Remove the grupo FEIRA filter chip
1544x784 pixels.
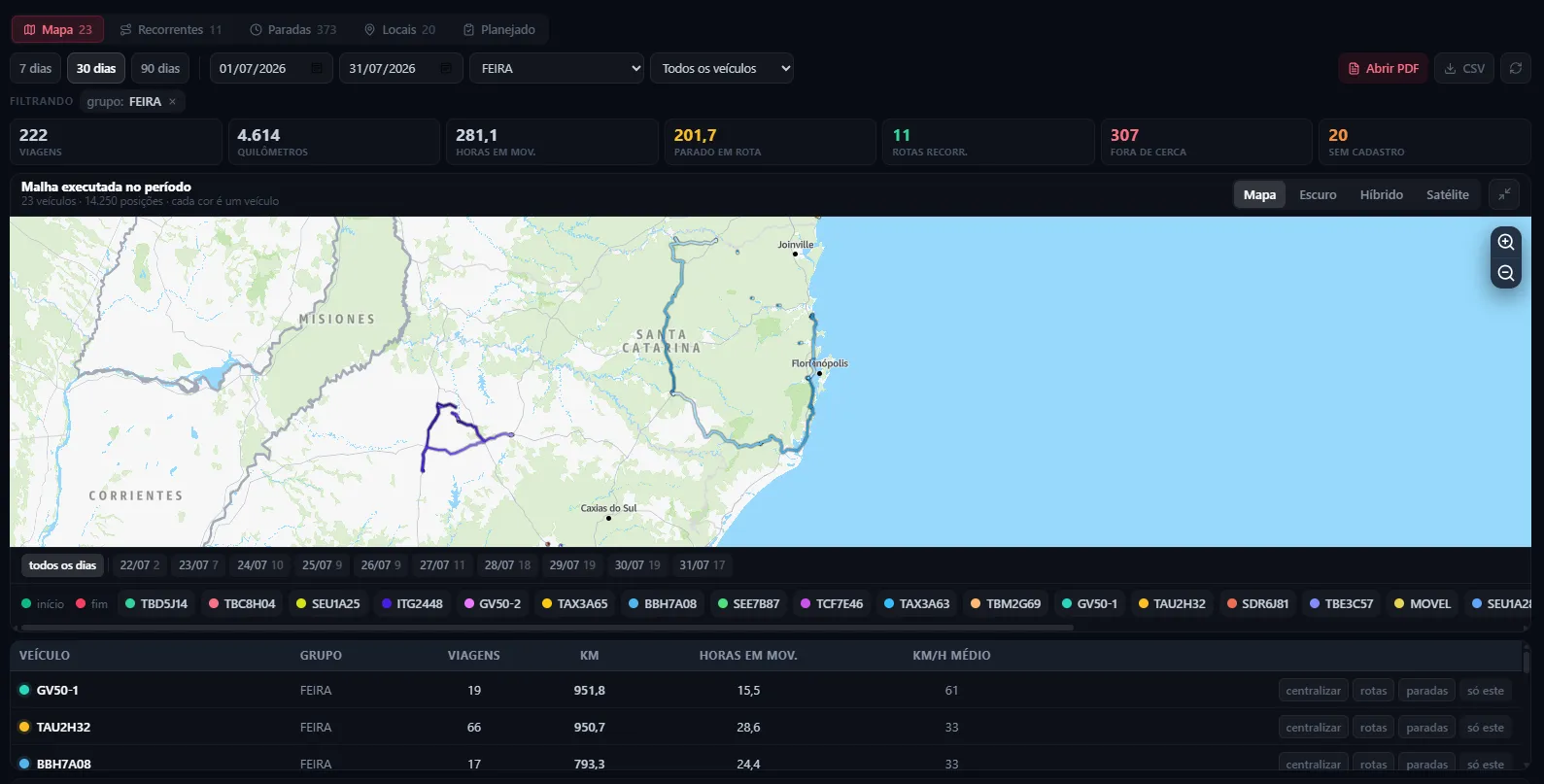pos(172,101)
